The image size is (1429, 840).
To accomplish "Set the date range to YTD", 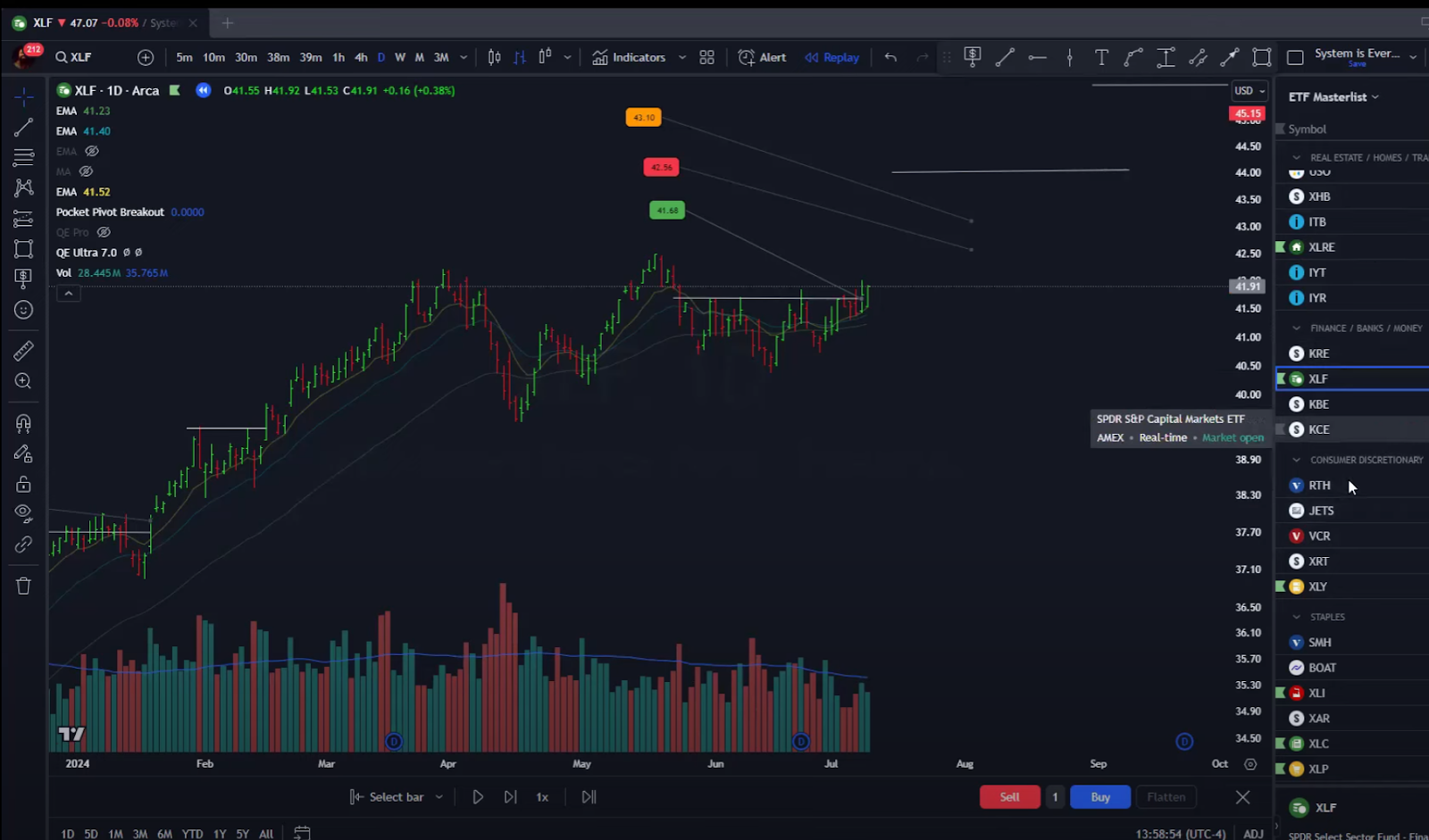I will (192, 834).
